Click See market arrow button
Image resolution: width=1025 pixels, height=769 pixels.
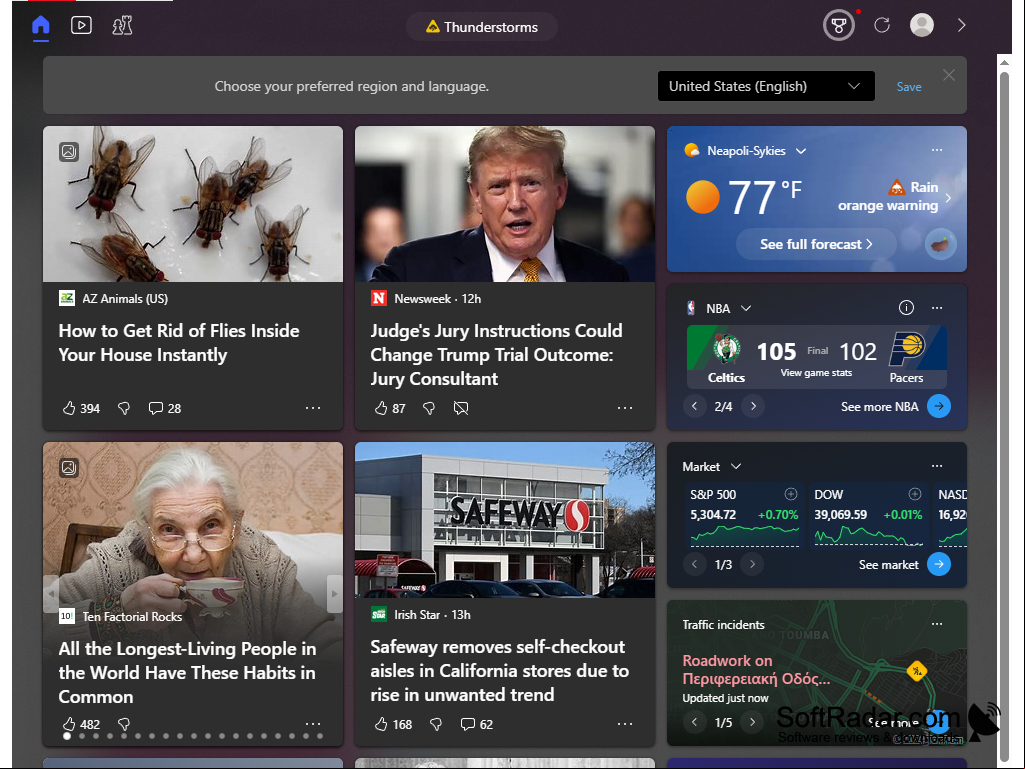click(x=939, y=564)
